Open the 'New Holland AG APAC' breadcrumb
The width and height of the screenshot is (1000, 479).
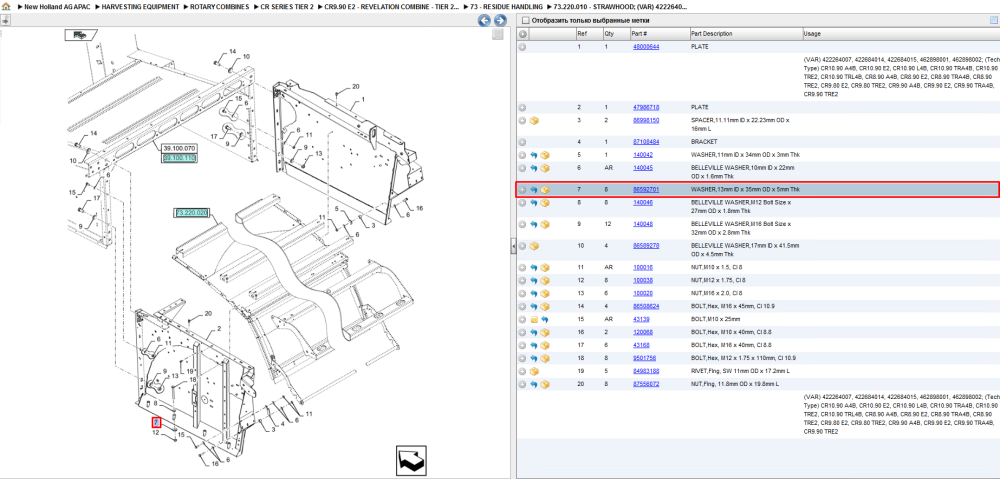[x=57, y=6]
